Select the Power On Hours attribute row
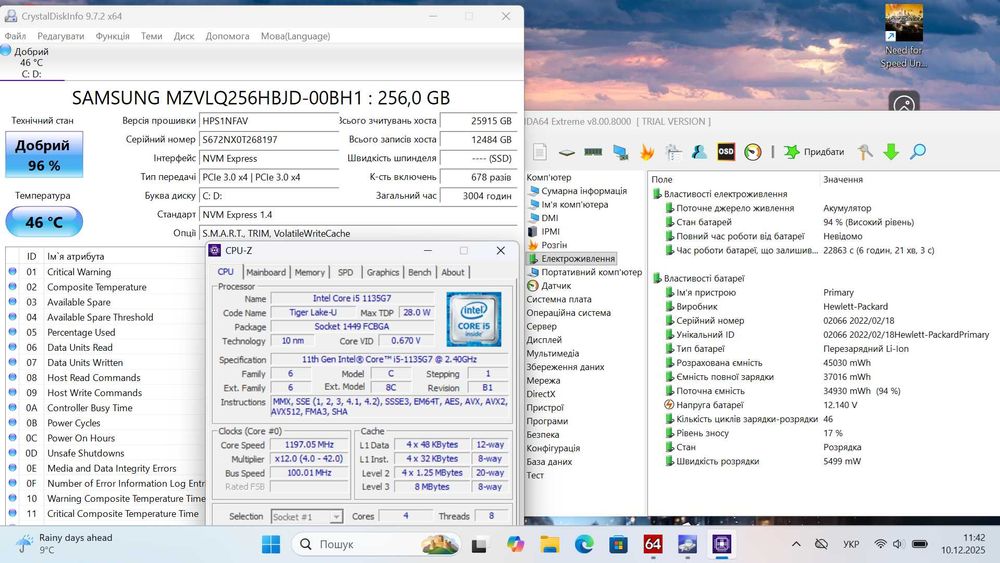This screenshot has width=1000, height=563. tap(107, 438)
